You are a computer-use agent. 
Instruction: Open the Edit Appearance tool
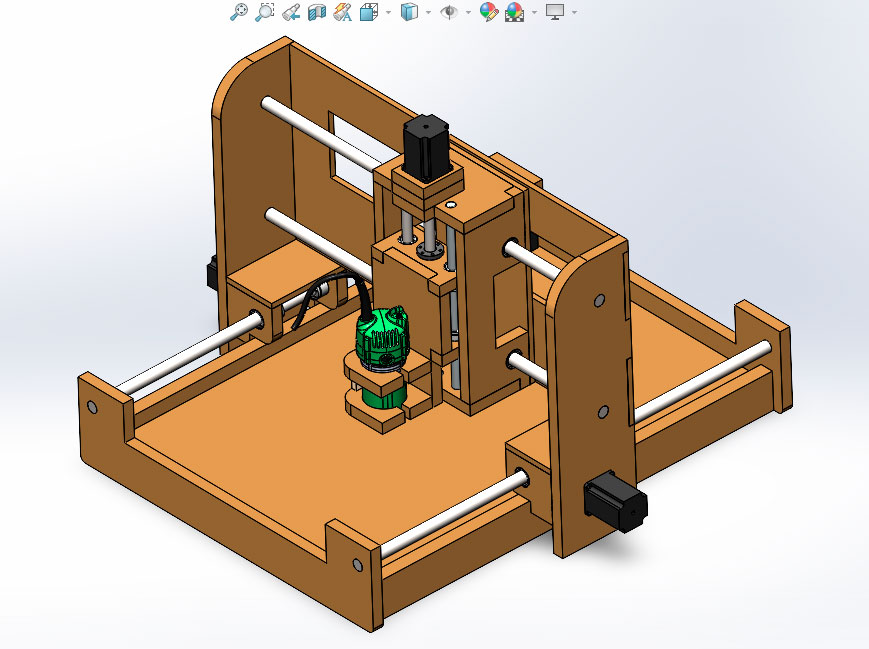click(x=489, y=12)
